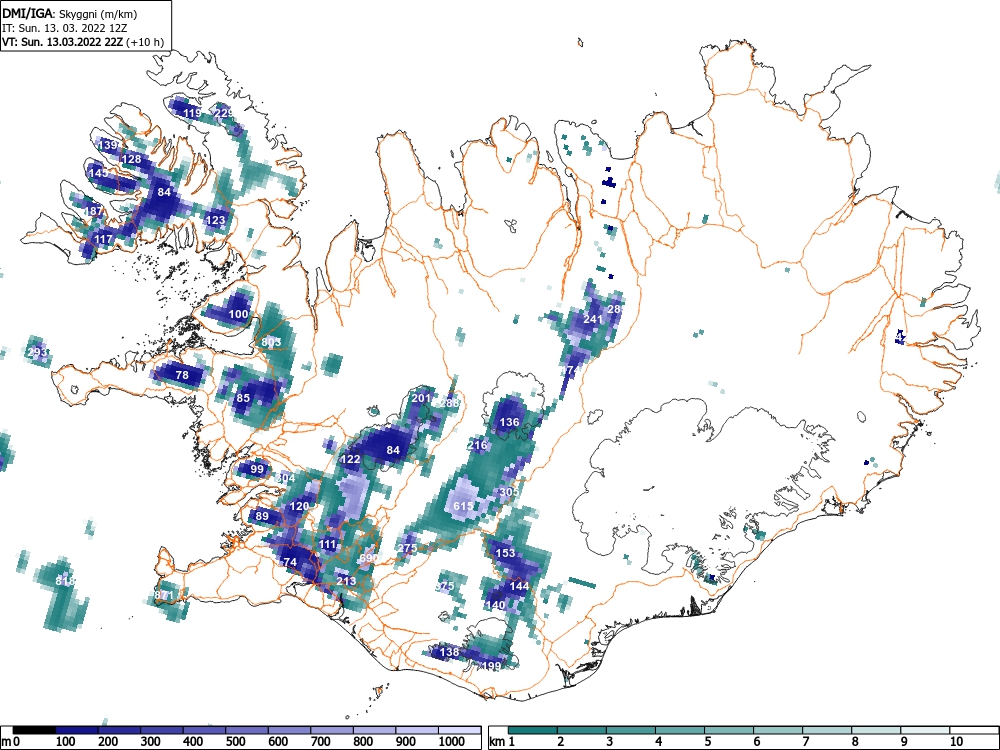Click the map value 241 in the north

pyautogui.click(x=593, y=319)
